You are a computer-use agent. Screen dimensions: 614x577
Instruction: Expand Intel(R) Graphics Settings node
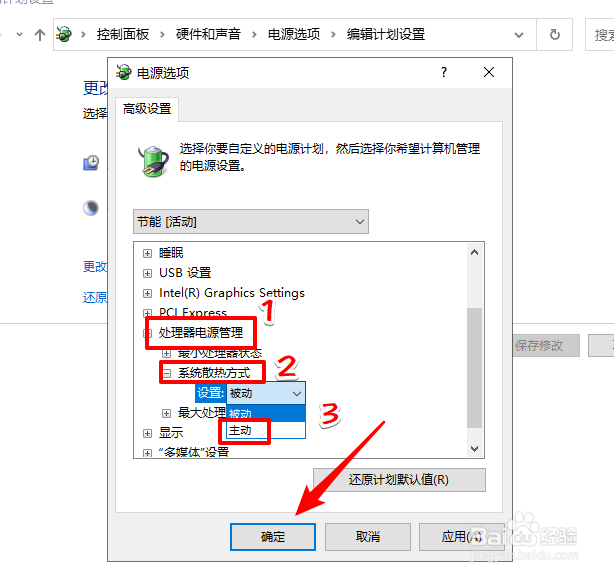tap(147, 293)
